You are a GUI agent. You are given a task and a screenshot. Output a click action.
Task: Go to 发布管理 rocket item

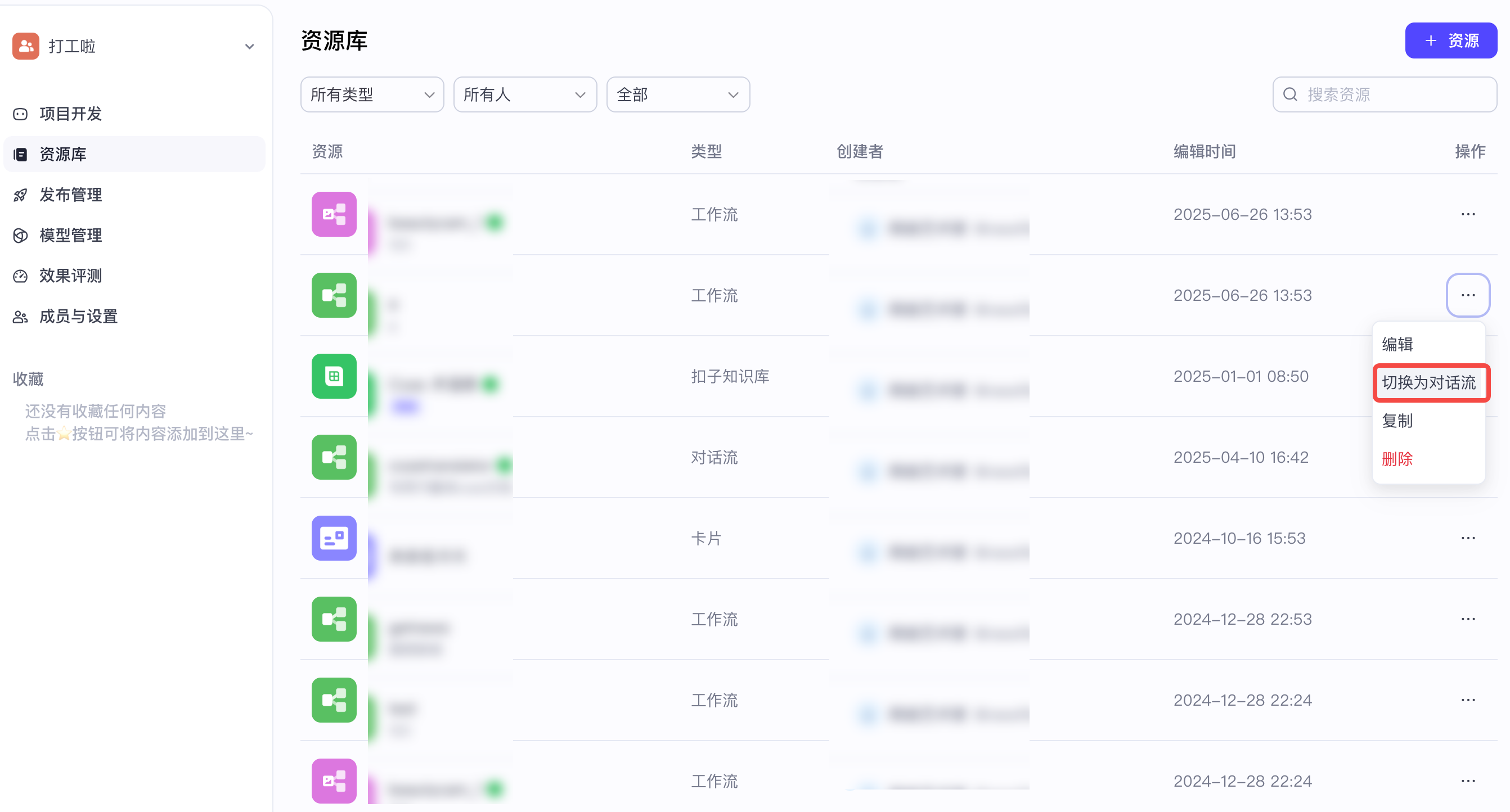[x=70, y=195]
